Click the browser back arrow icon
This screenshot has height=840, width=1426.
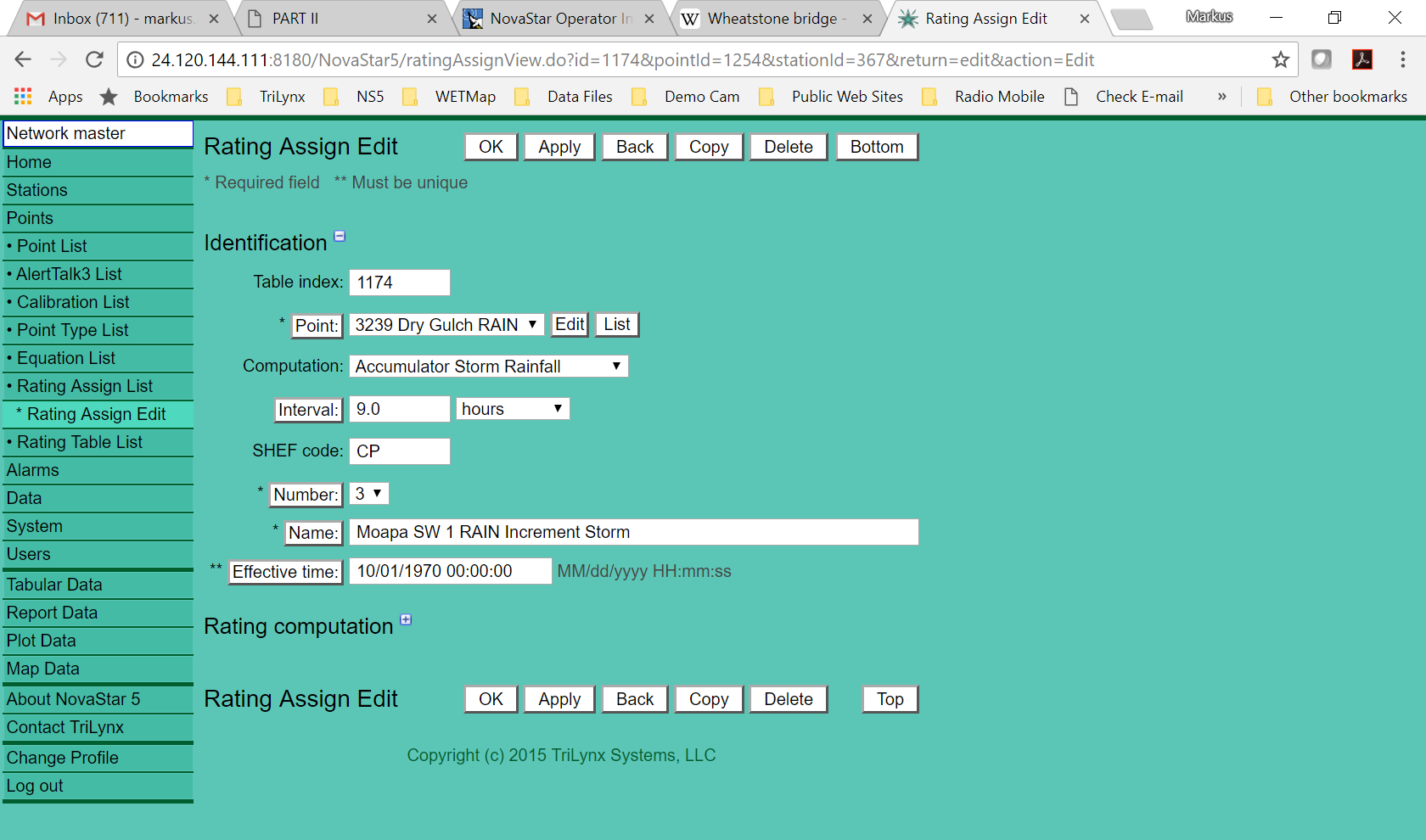click(x=23, y=59)
